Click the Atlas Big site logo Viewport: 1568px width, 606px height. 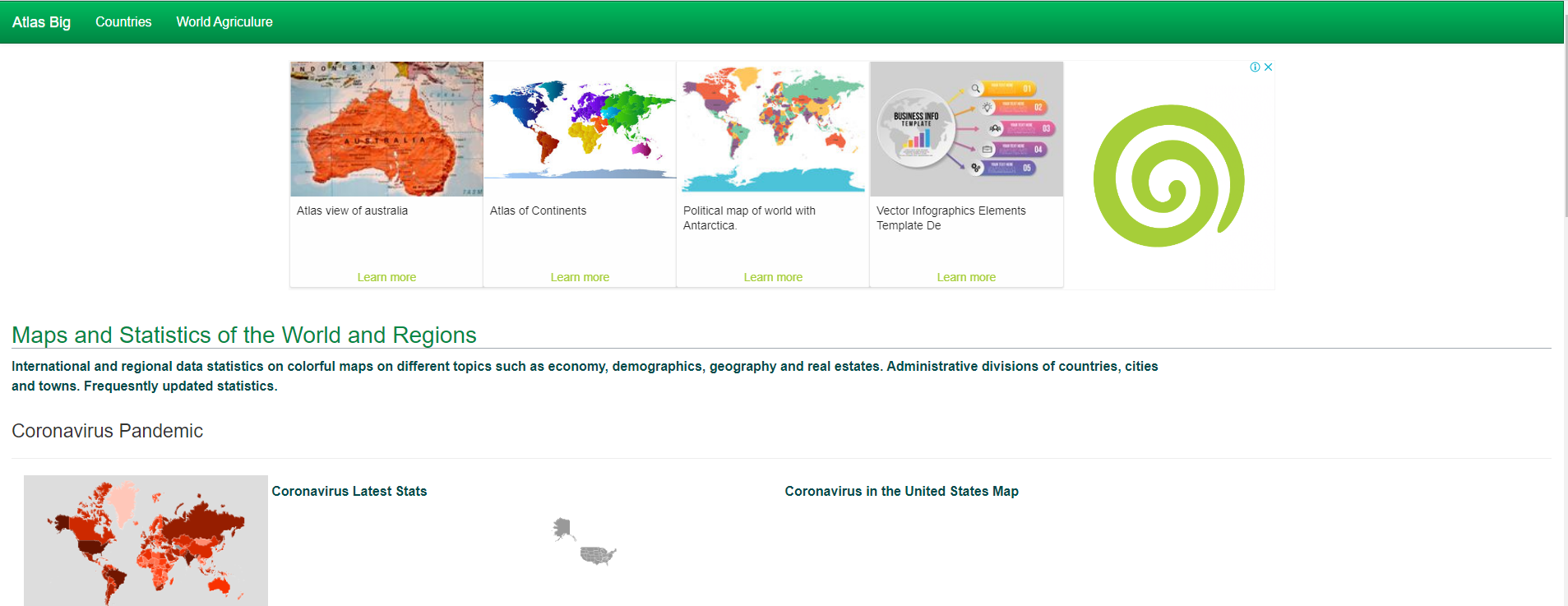[41, 22]
